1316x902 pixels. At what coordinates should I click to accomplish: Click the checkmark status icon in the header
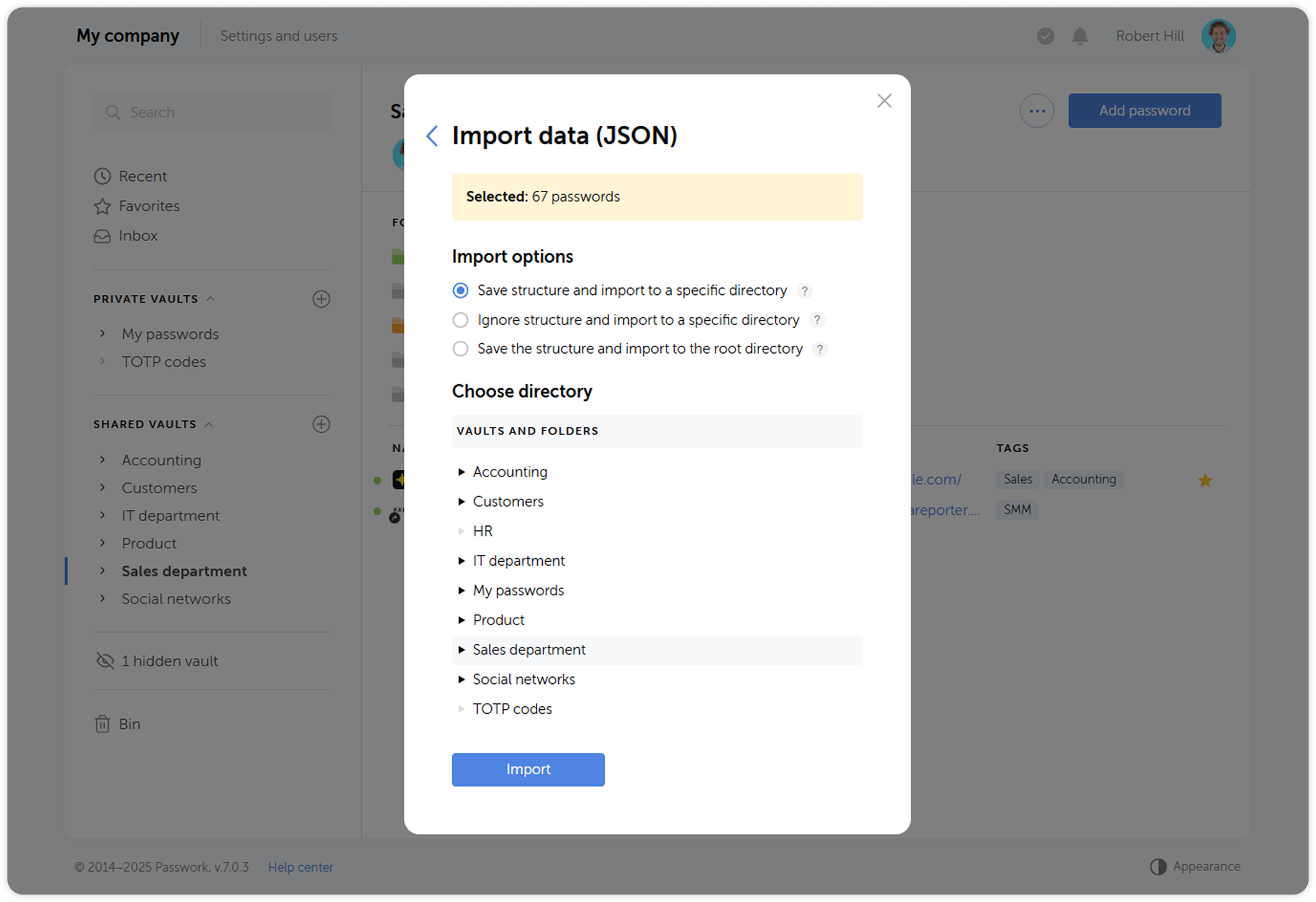[x=1045, y=36]
